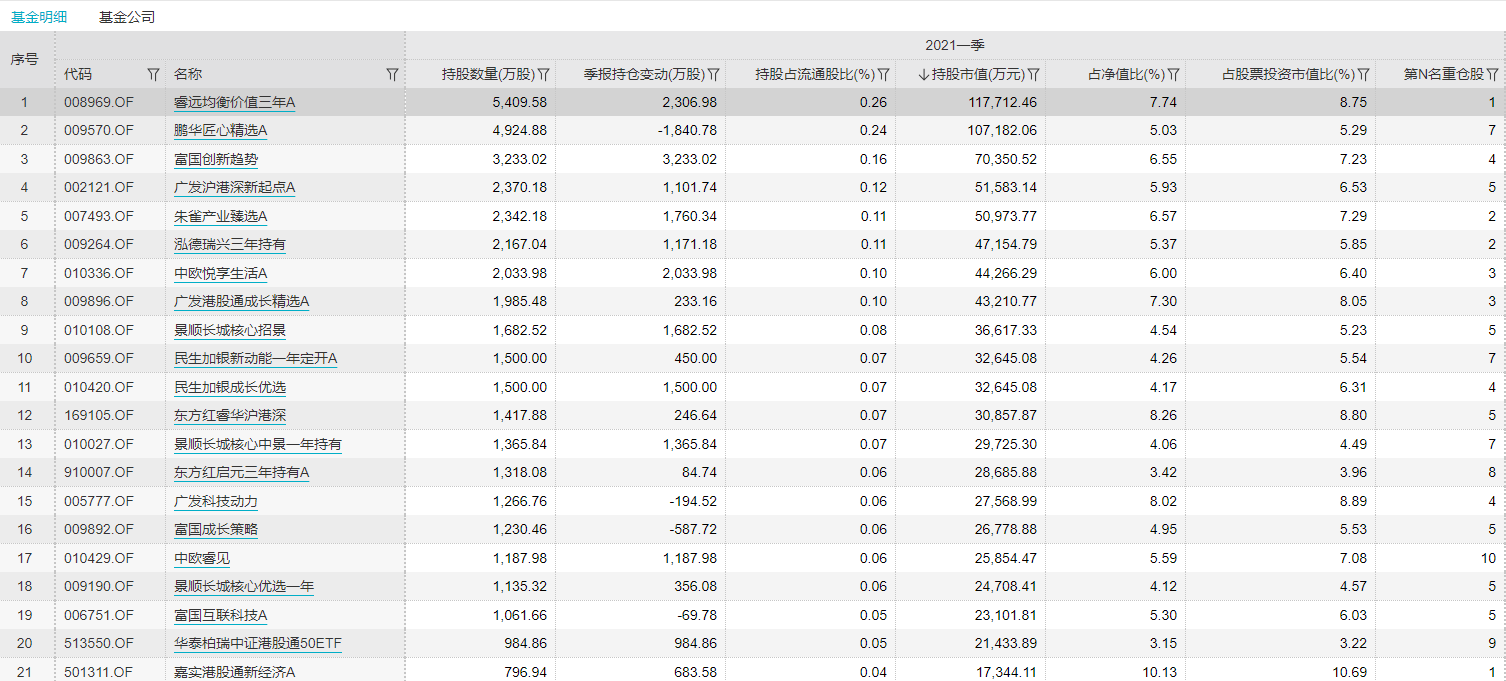Screen dimensions: 1506x681
Task: Open filter for 第N名重仓股 column
Action: pyautogui.click(x=1492, y=74)
